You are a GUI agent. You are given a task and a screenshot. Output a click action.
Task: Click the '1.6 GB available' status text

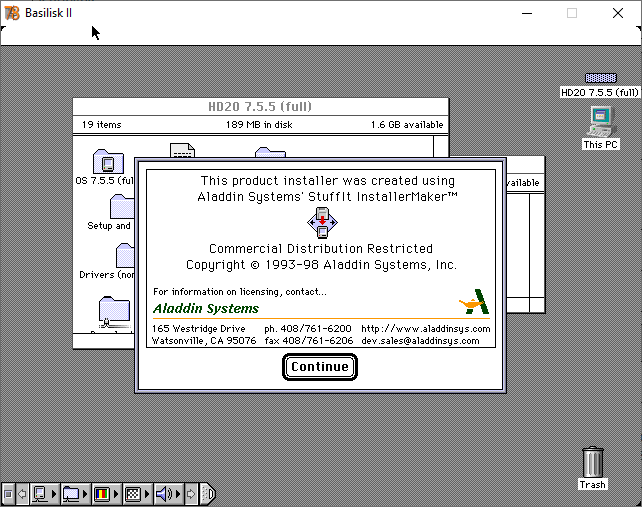407,124
